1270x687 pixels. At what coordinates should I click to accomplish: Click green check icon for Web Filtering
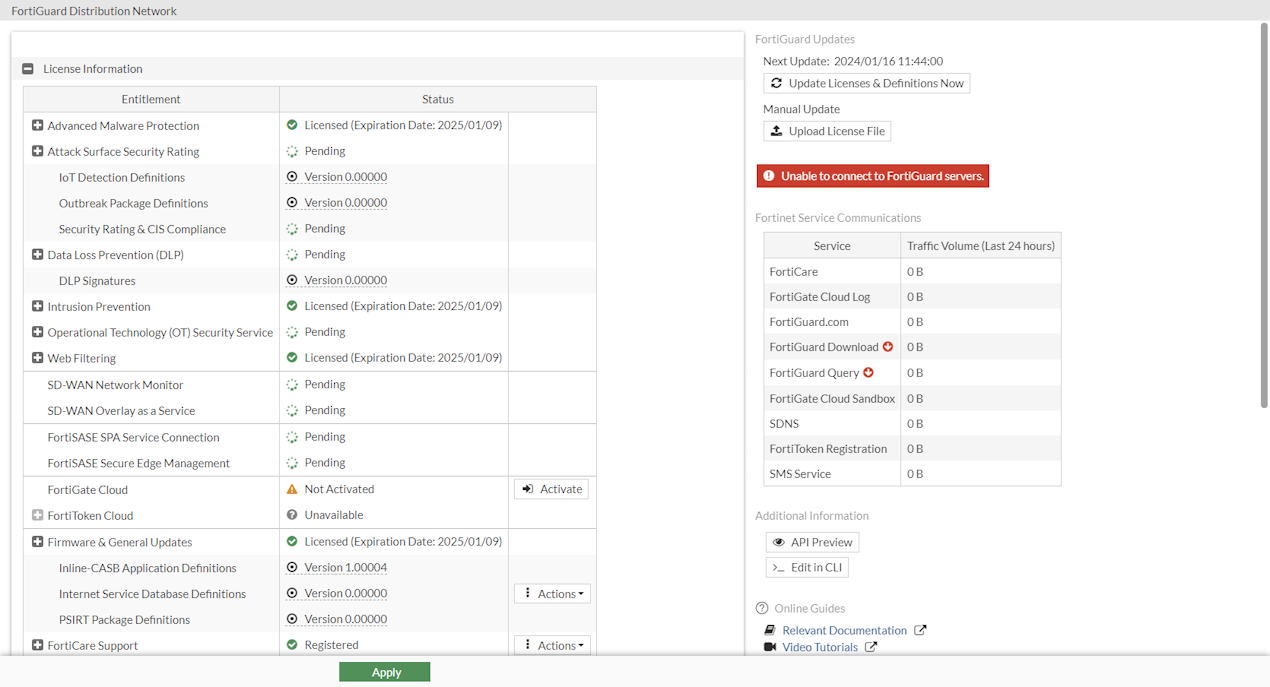pyautogui.click(x=292, y=357)
